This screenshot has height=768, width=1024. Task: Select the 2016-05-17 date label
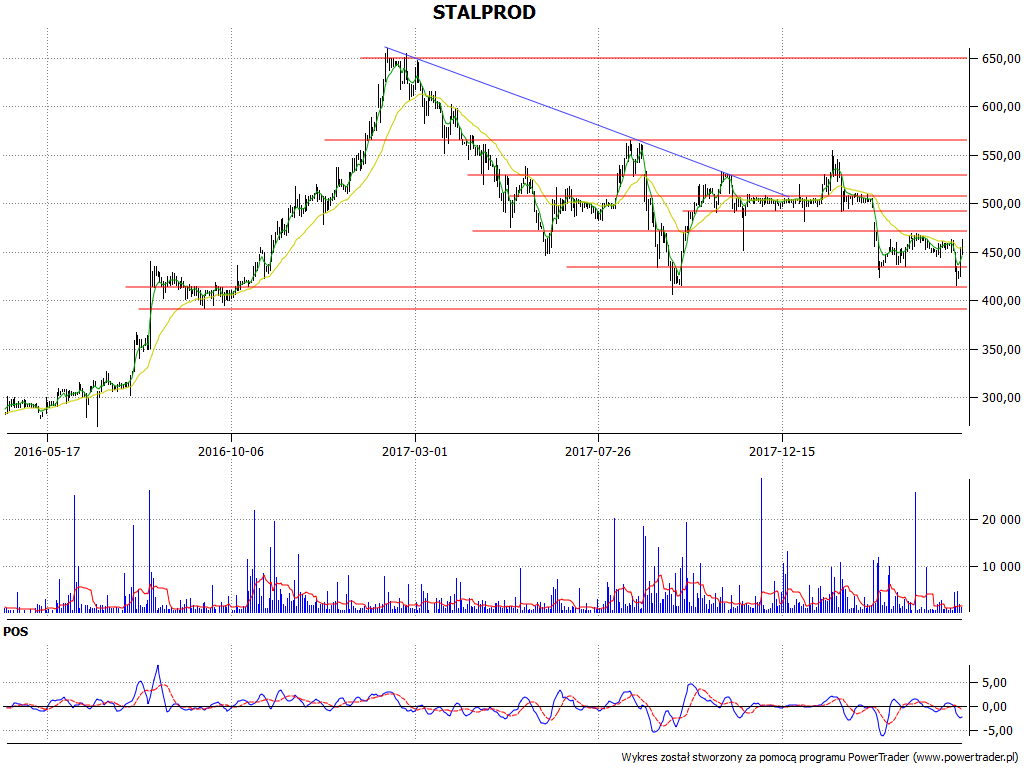tap(47, 451)
